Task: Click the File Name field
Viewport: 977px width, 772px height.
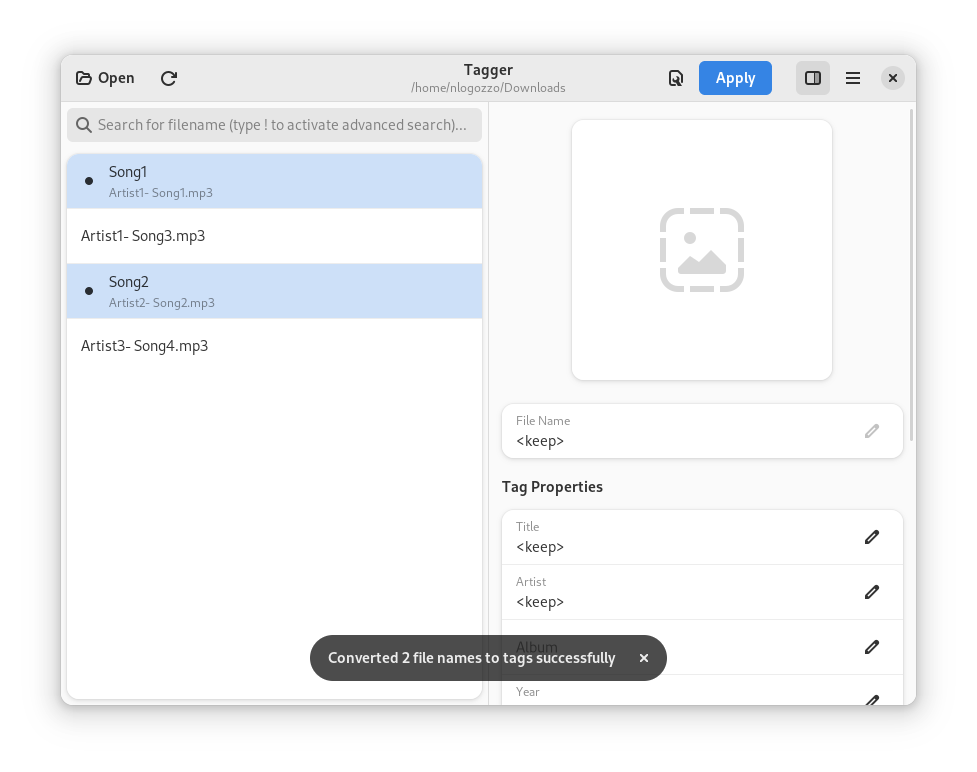Action: pyautogui.click(x=702, y=431)
